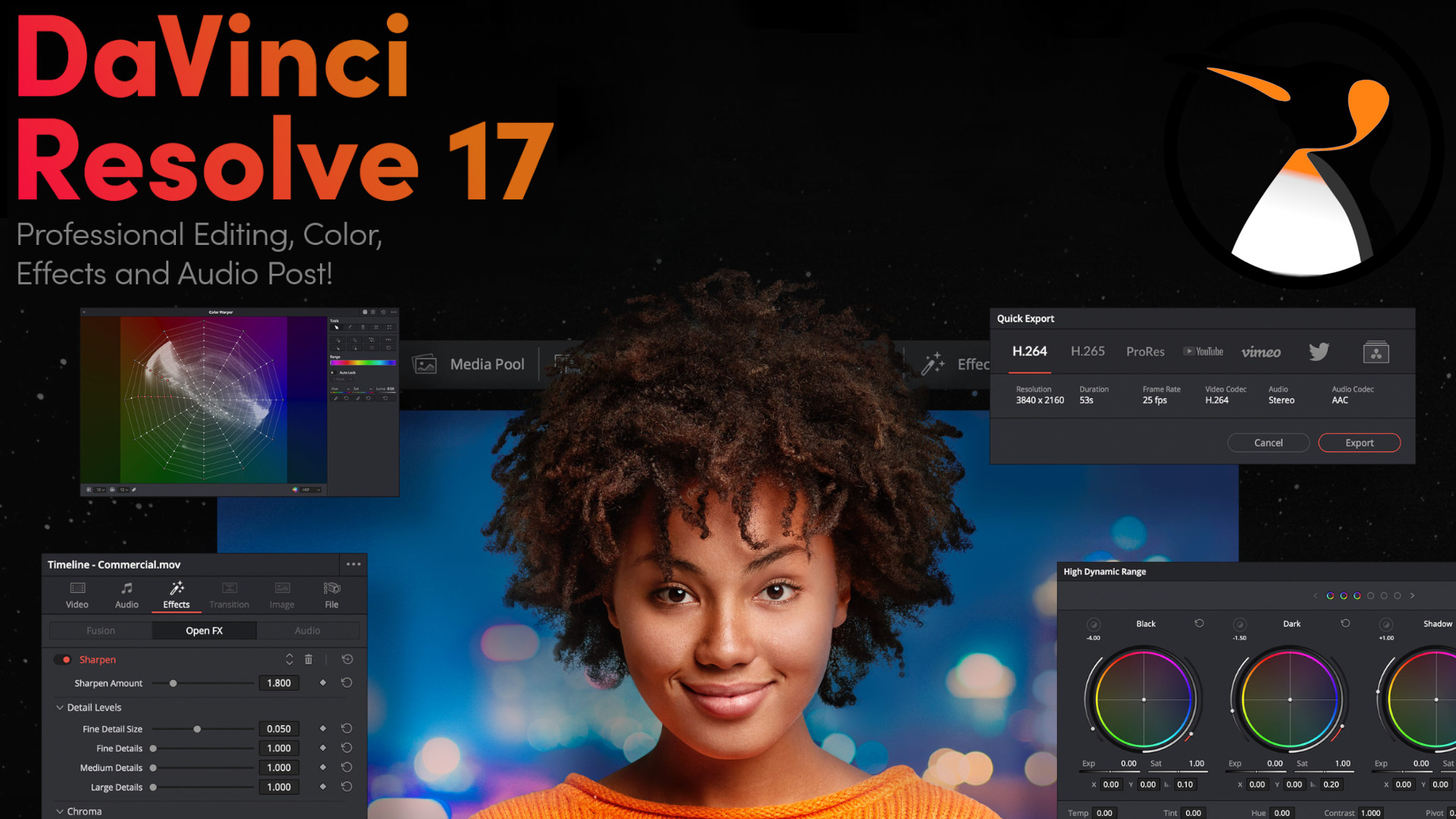Reset the Sharpen Amount value
Screen dimensions: 1456x819
(347, 683)
